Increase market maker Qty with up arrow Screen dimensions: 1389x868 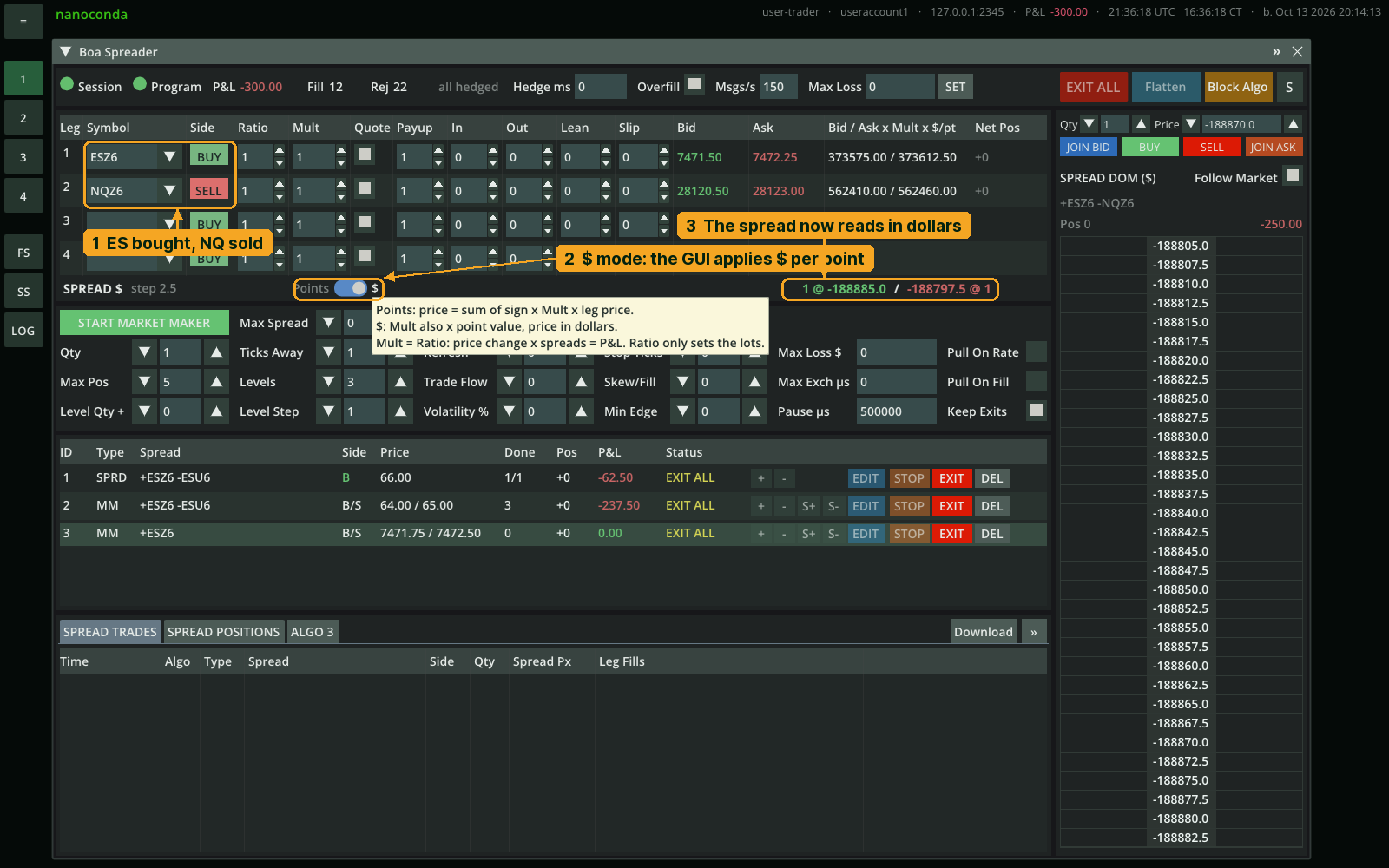(216, 352)
